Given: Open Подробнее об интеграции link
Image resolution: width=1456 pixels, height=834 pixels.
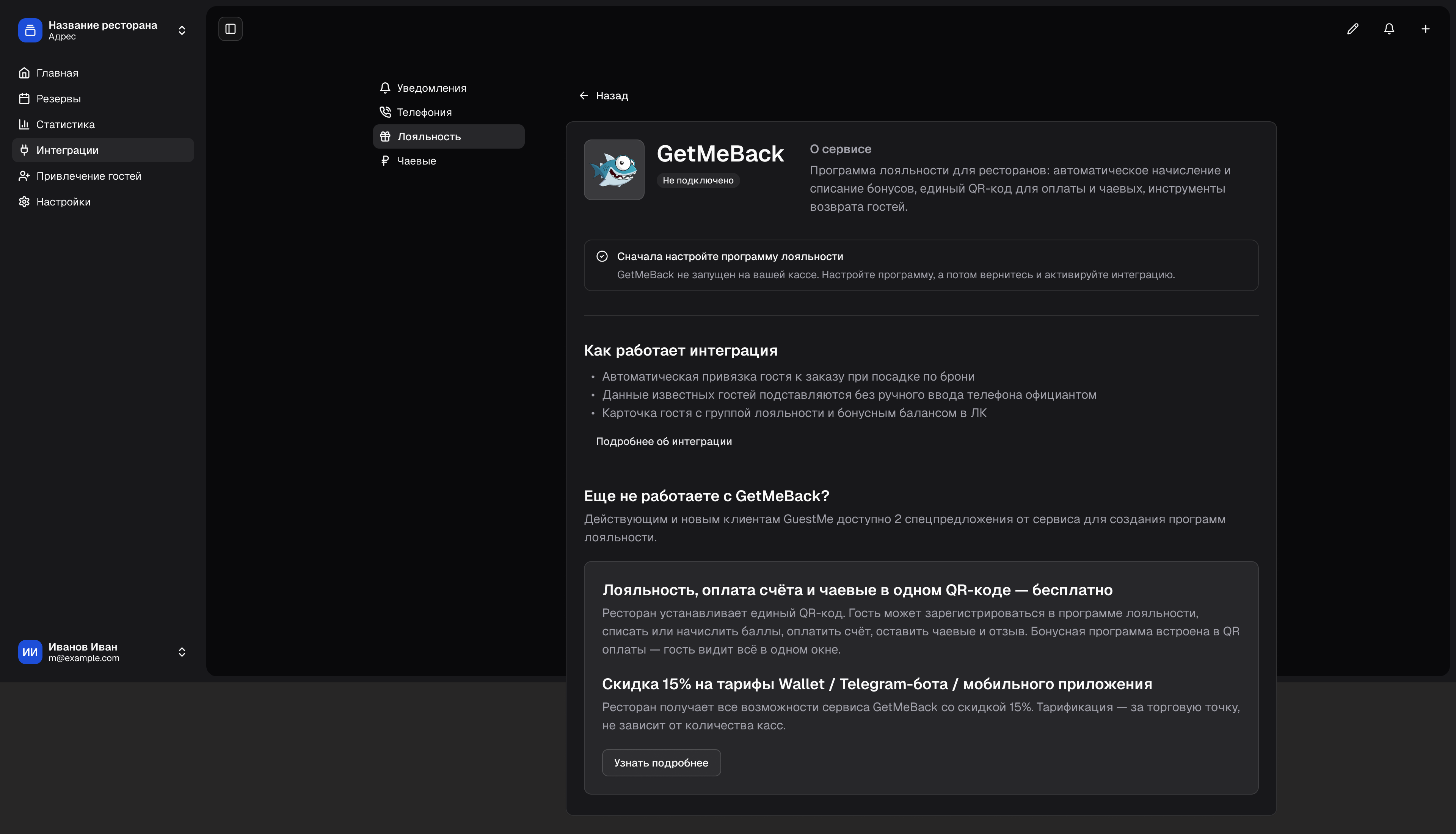Looking at the screenshot, I should [664, 442].
